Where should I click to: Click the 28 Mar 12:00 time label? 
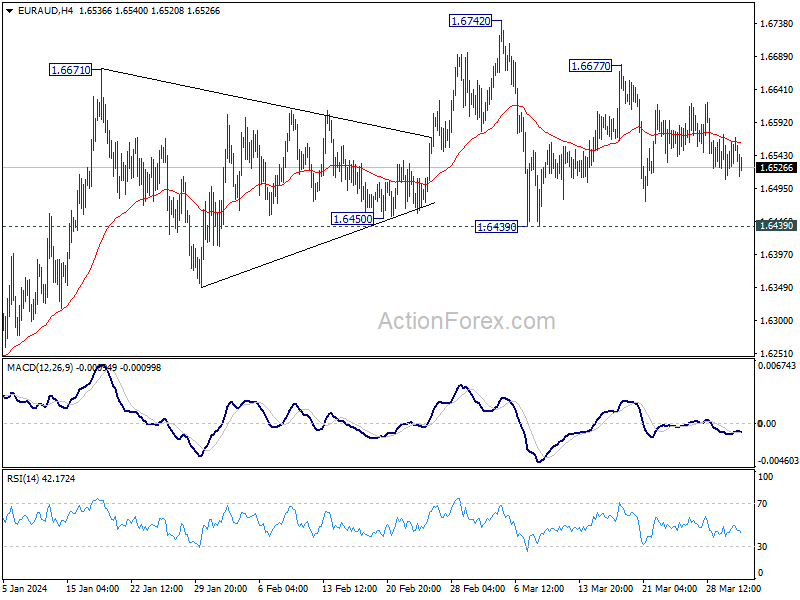point(733,588)
